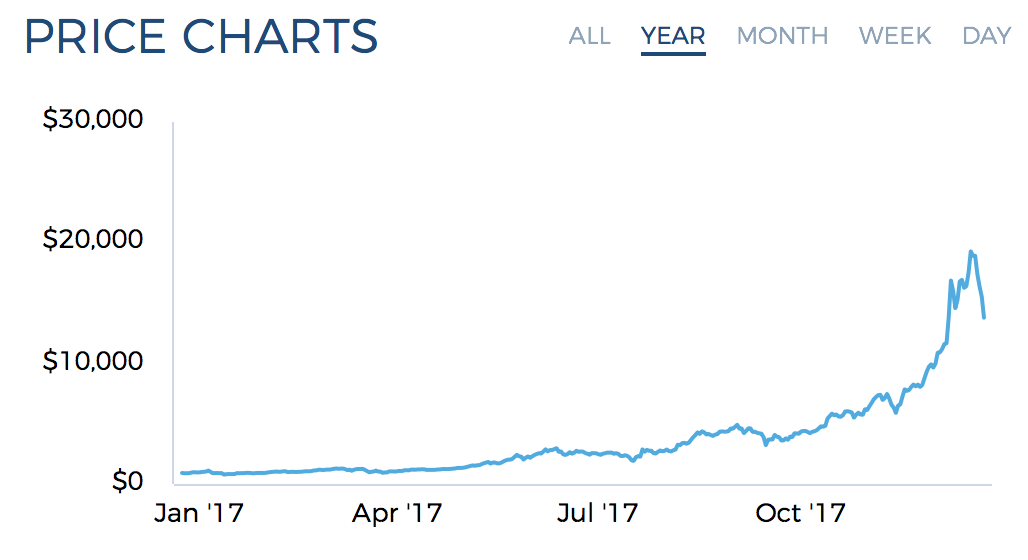This screenshot has width=1028, height=560.
Task: Click the price line above the Oct '17 label
Action: 800,434
